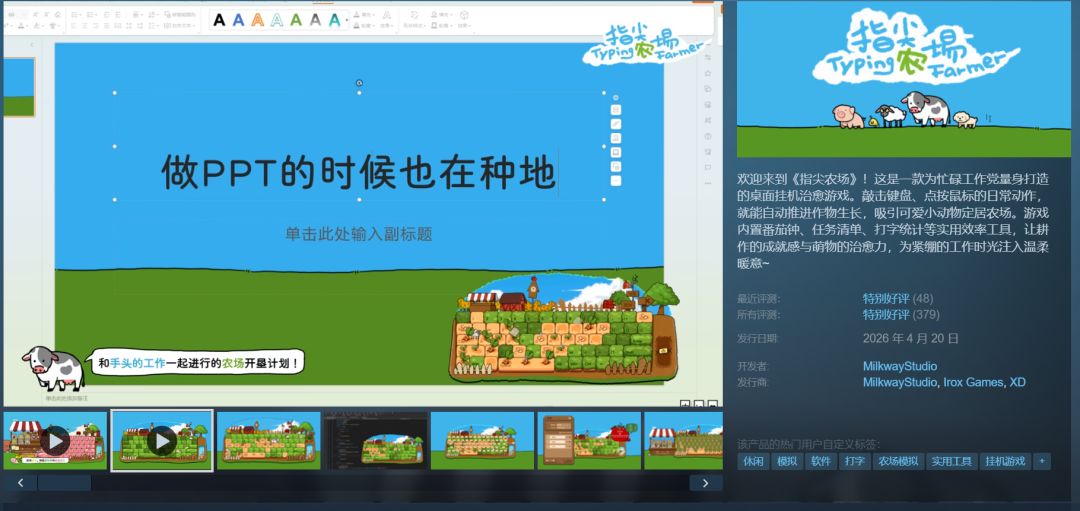Choose the black WordArt A style in video
The height and width of the screenshot is (511, 1080).
click(x=219, y=20)
